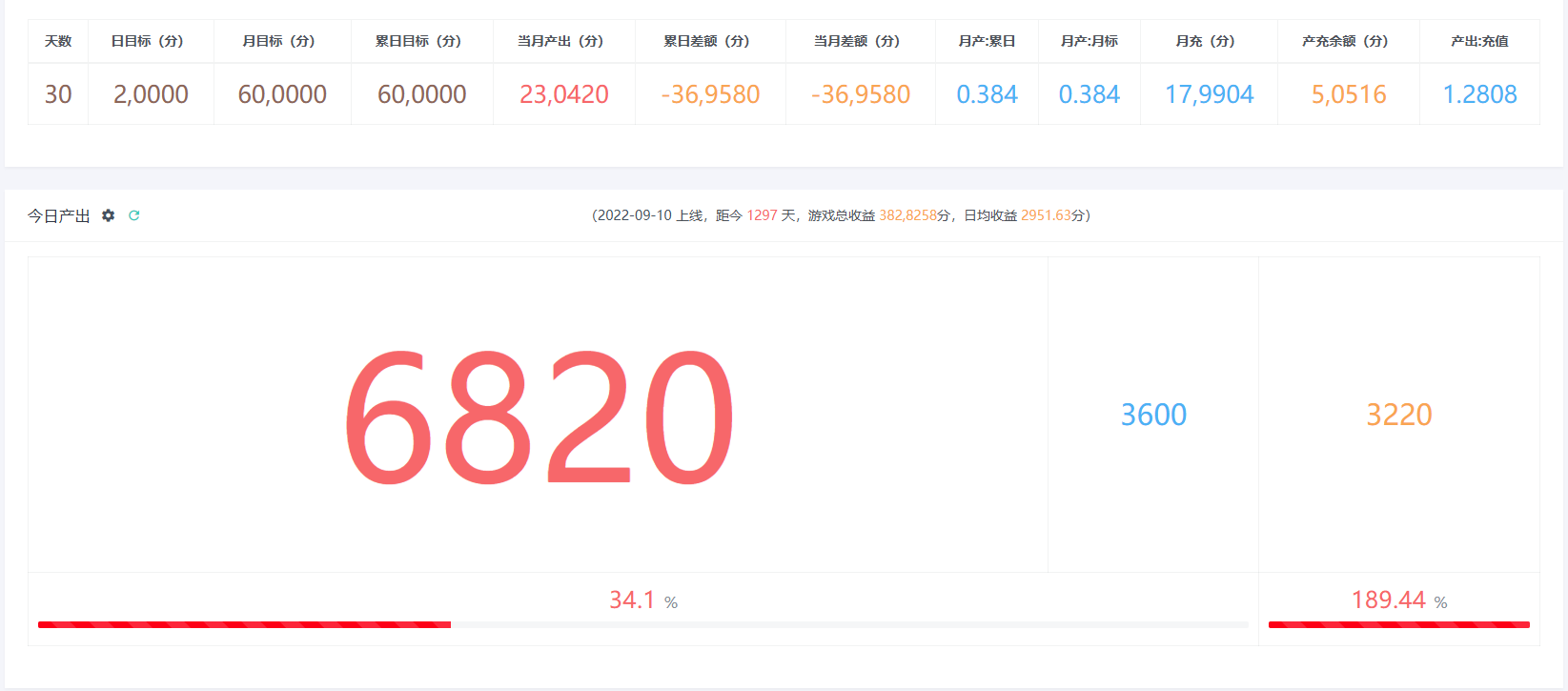Click the 今日产出 panel title
This screenshot has width=1568, height=691.
[x=58, y=216]
